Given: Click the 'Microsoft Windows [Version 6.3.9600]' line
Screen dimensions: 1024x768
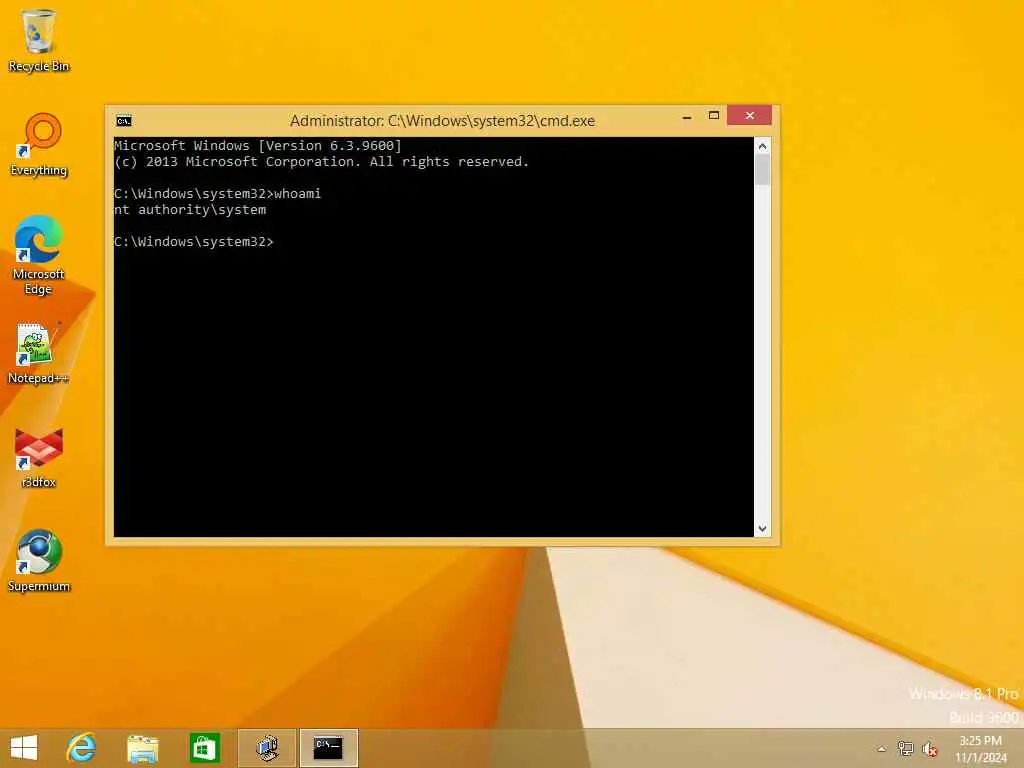Looking at the screenshot, I should (x=258, y=146).
